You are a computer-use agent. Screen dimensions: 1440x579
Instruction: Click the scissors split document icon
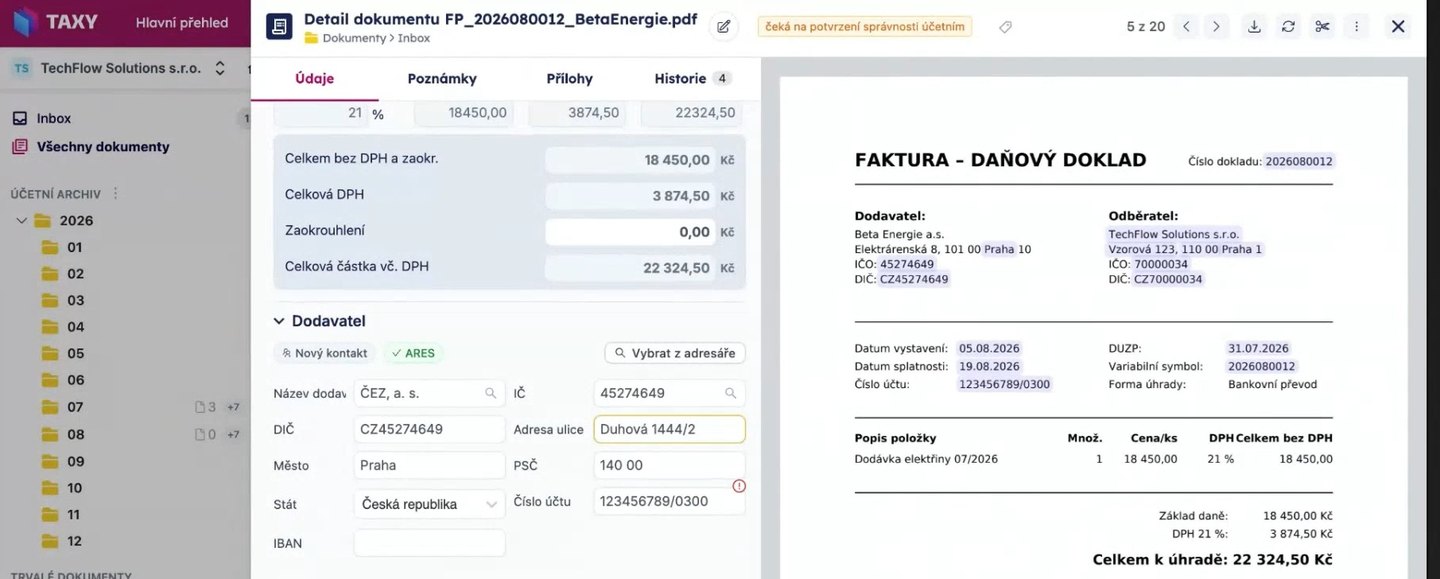coord(1322,27)
